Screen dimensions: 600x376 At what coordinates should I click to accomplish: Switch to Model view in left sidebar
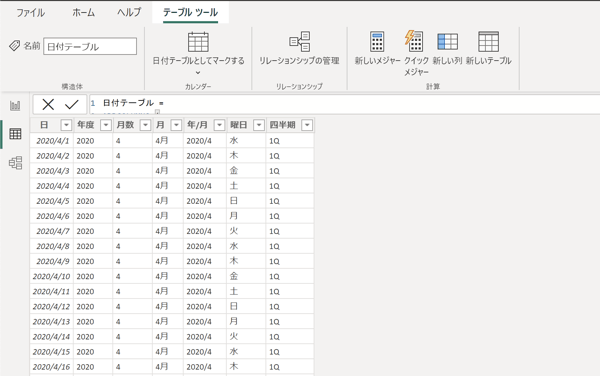point(15,163)
